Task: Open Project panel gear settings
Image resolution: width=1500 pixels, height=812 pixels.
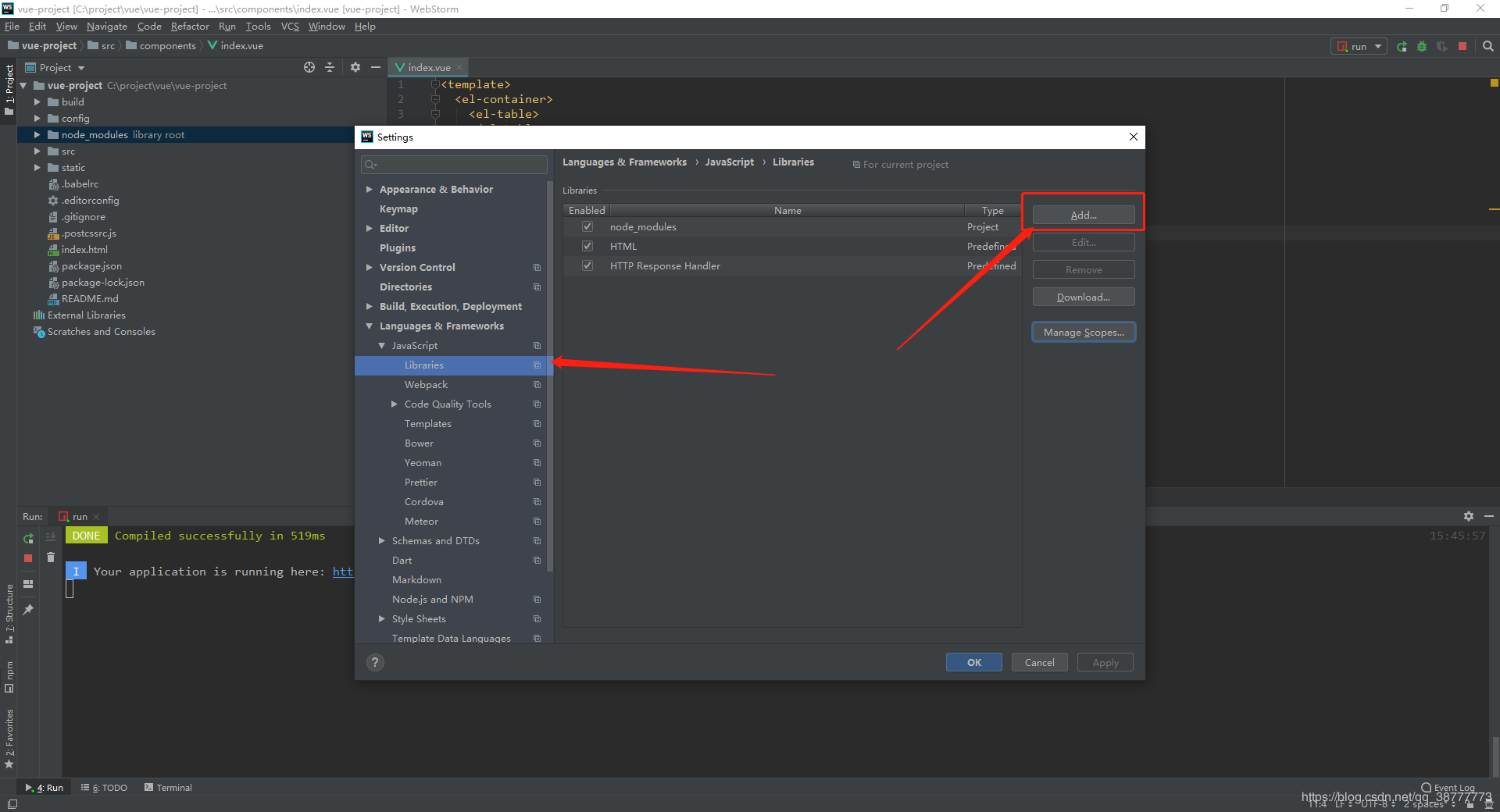Action: click(x=355, y=68)
